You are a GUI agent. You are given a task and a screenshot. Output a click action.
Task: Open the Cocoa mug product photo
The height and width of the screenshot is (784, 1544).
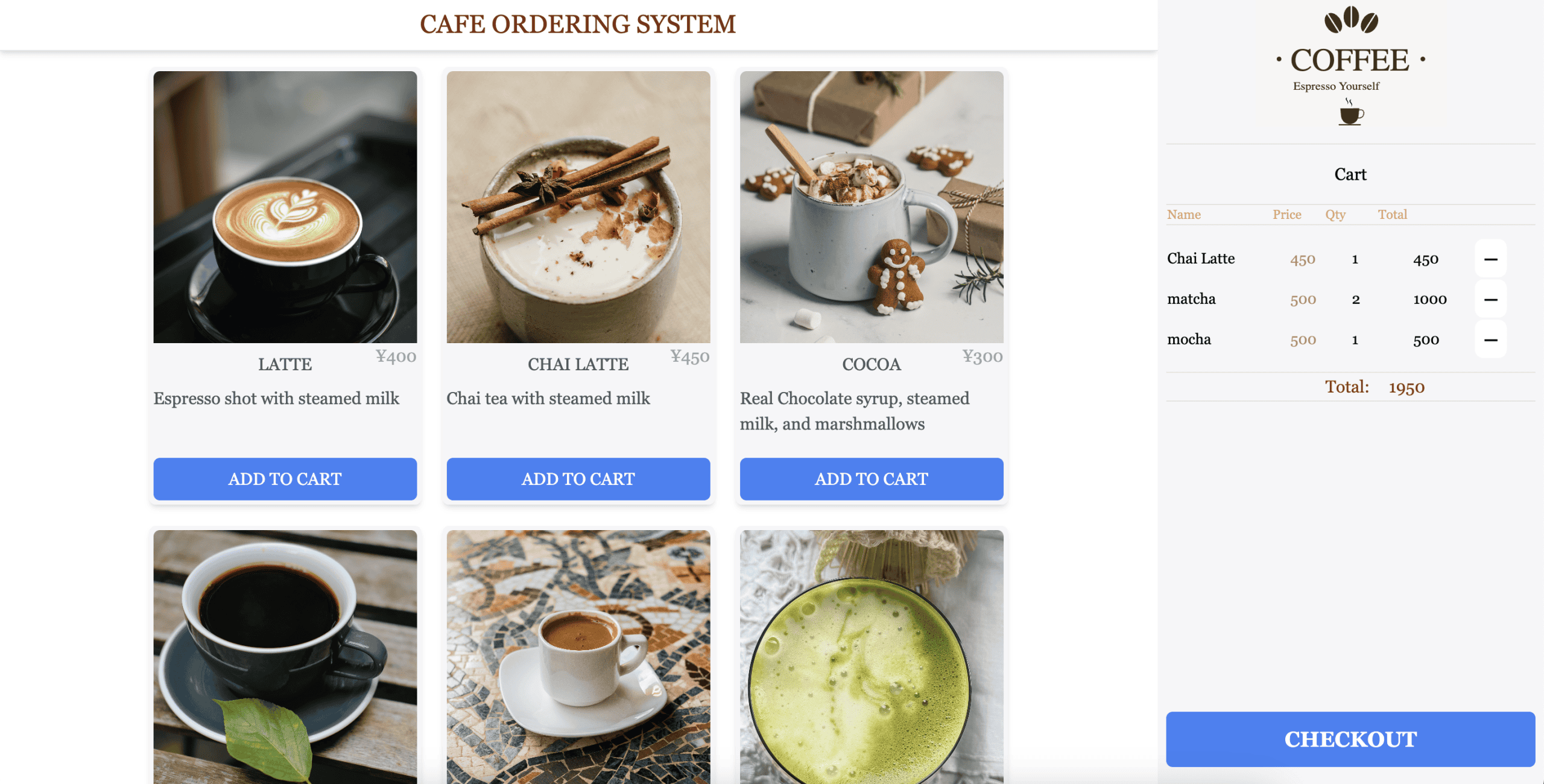[x=872, y=207]
